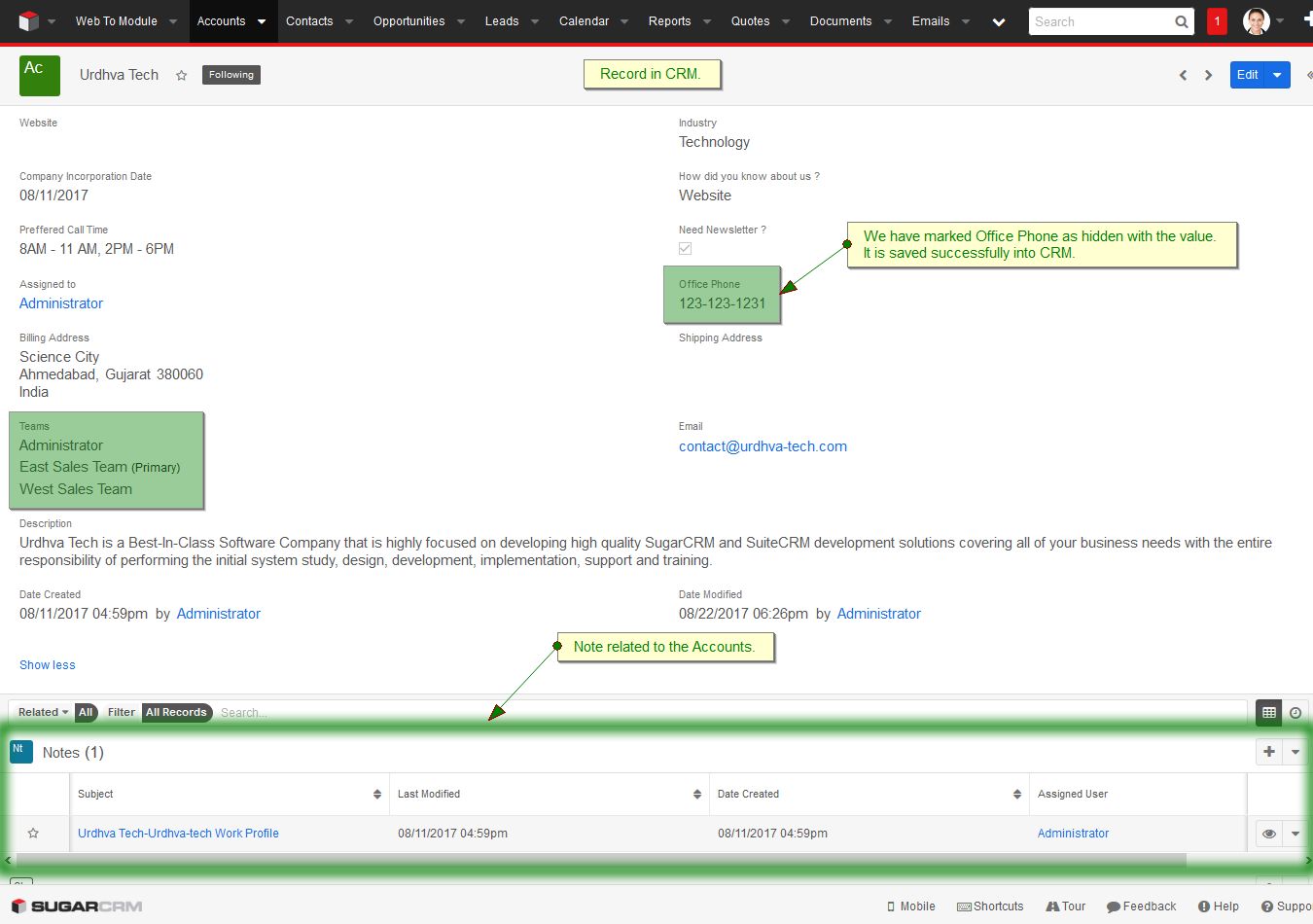This screenshot has height=924, width=1313.
Task: Click the user avatar picture
Action: coord(1257,20)
